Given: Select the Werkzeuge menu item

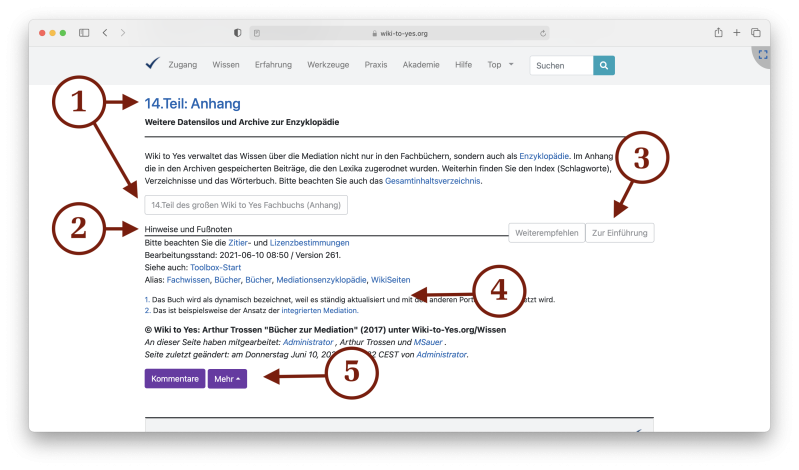Looking at the screenshot, I should (328, 65).
